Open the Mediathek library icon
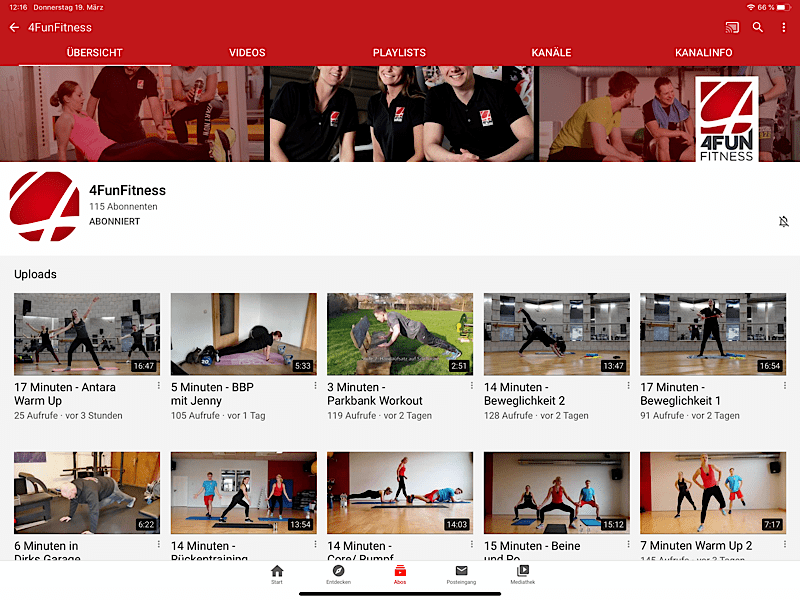 [523, 574]
